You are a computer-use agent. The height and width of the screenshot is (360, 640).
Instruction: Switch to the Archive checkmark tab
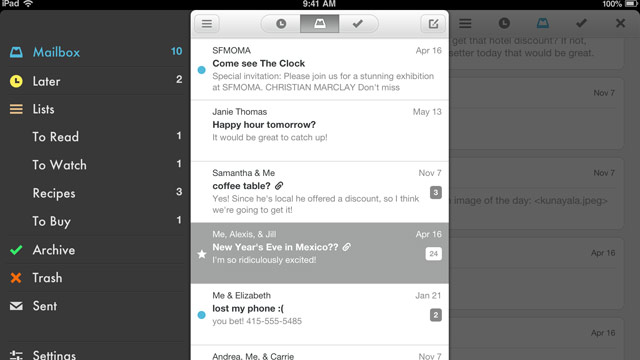pos(358,24)
